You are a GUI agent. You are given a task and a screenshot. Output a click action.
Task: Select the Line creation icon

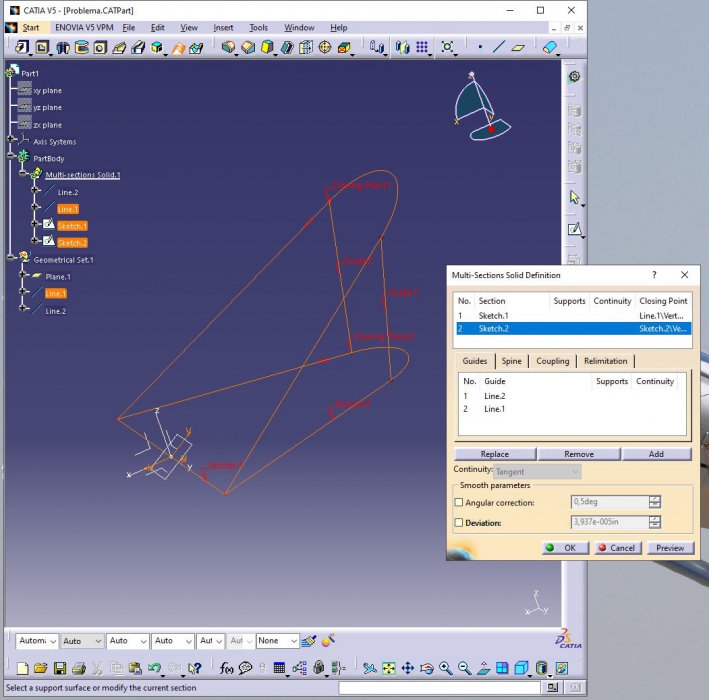pyautogui.click(x=499, y=47)
